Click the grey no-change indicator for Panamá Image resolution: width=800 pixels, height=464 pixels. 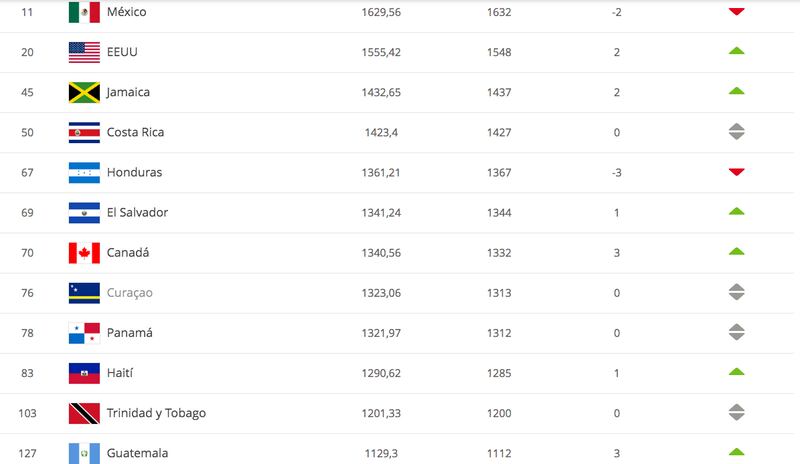pyautogui.click(x=736, y=332)
